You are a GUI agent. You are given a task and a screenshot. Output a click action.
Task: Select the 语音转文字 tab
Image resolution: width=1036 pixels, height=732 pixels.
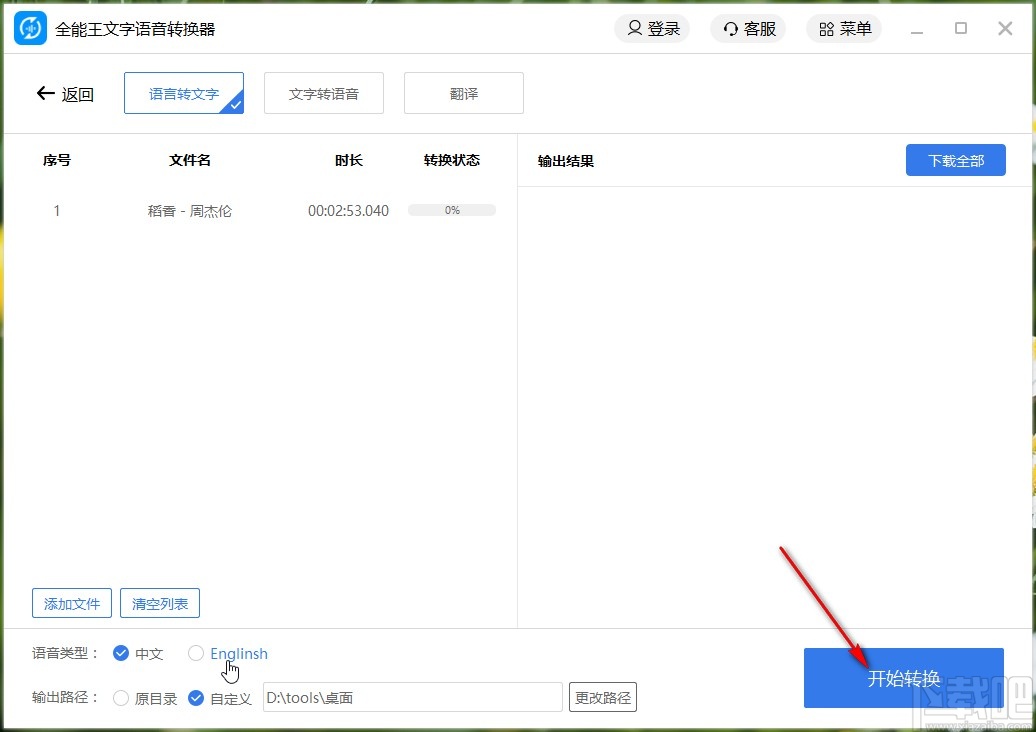183,92
